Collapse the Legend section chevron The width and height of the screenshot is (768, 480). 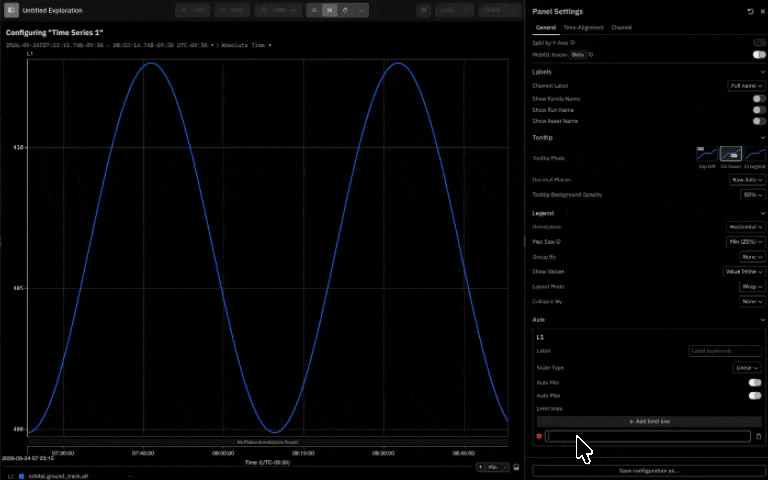763,213
